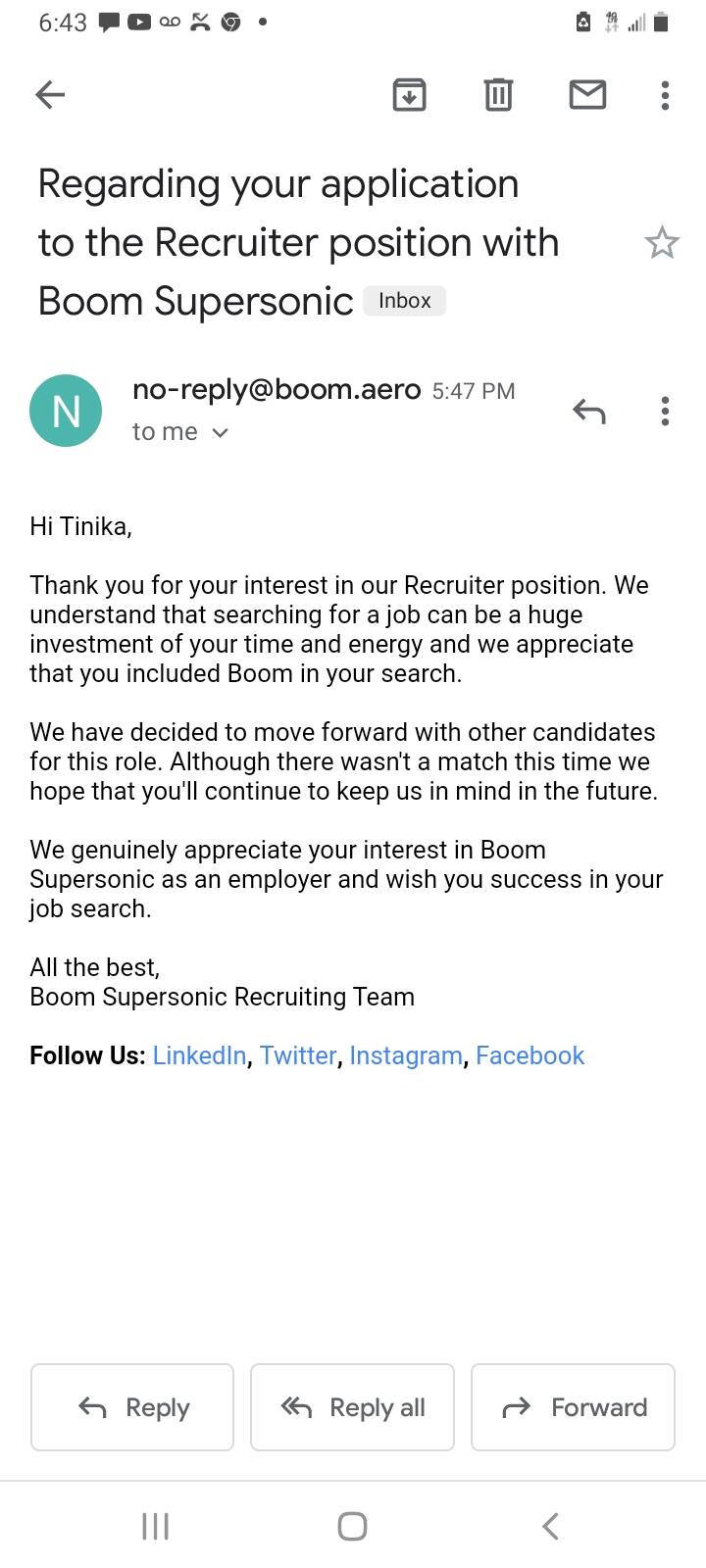Tap the sender avatar N
The image size is (706, 1568).
click(66, 411)
